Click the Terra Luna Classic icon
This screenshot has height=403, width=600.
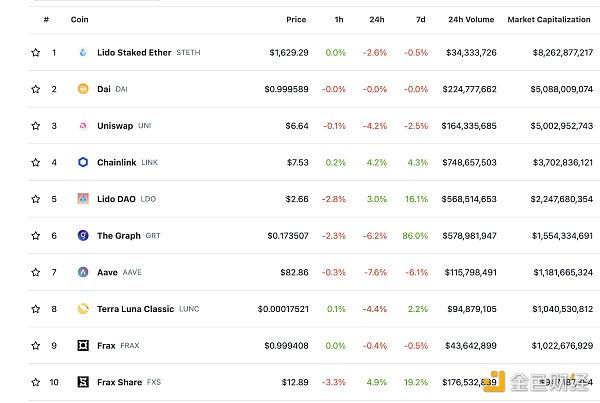point(83,309)
